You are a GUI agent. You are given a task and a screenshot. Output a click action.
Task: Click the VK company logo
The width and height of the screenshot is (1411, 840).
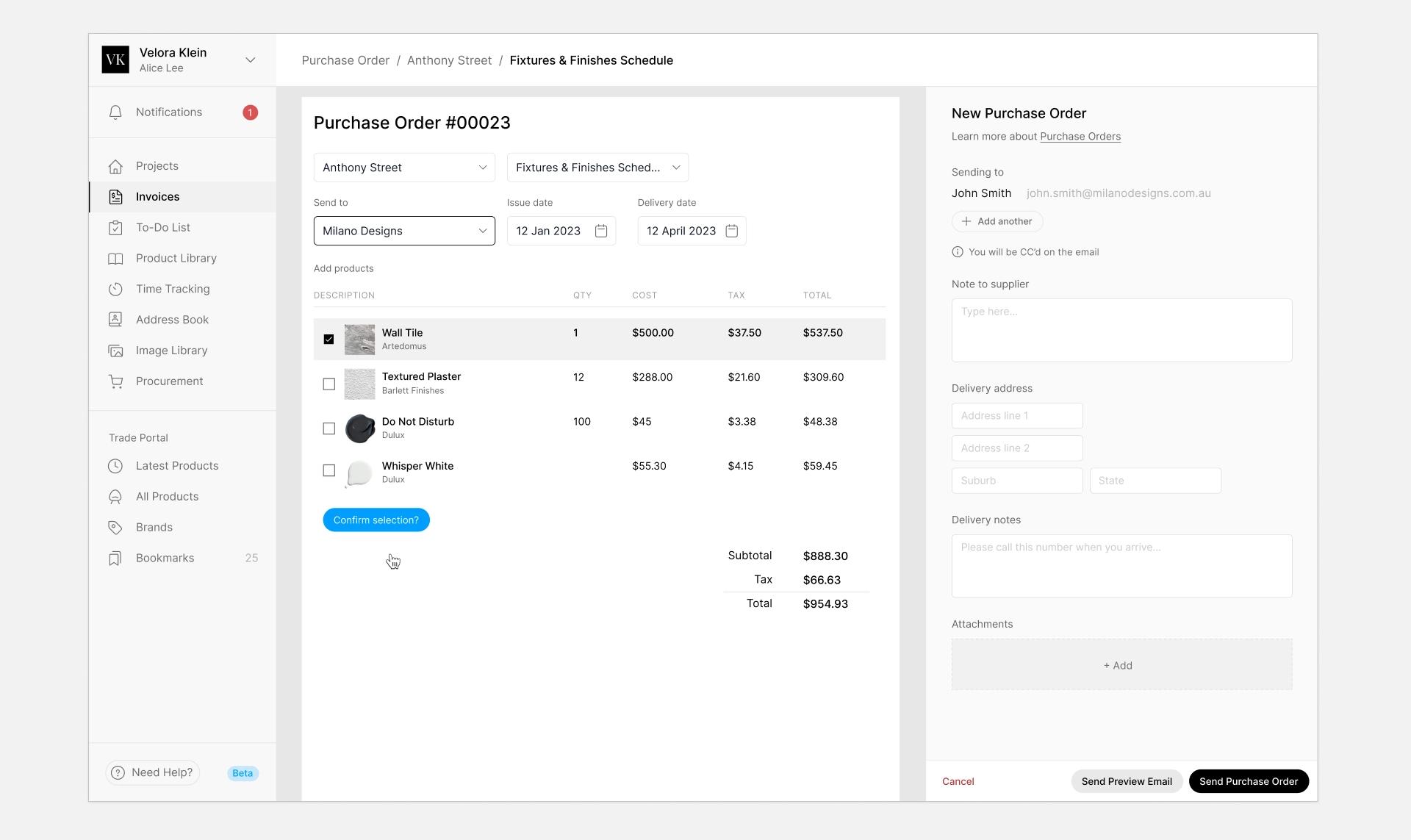[x=115, y=60]
